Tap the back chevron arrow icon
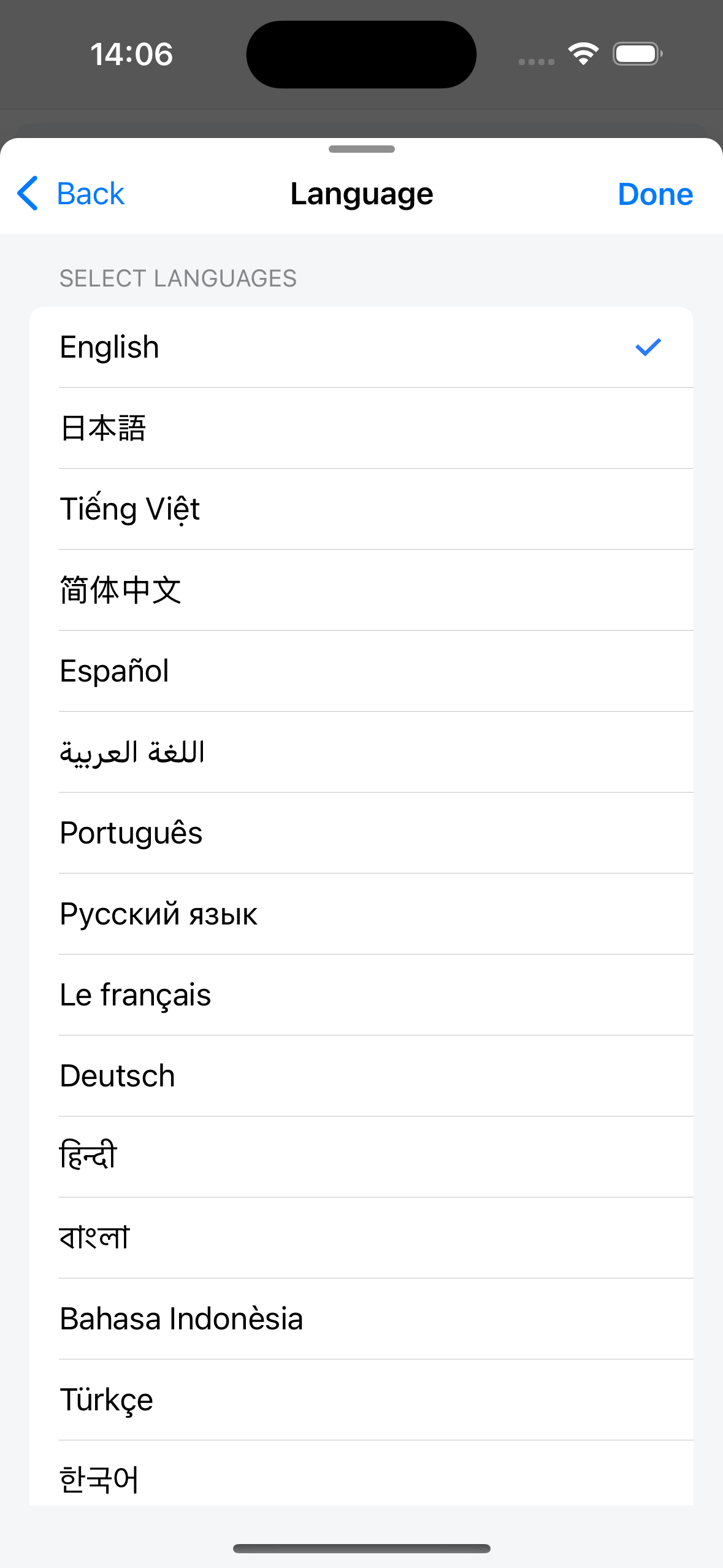The width and height of the screenshot is (723, 1568). pos(28,194)
